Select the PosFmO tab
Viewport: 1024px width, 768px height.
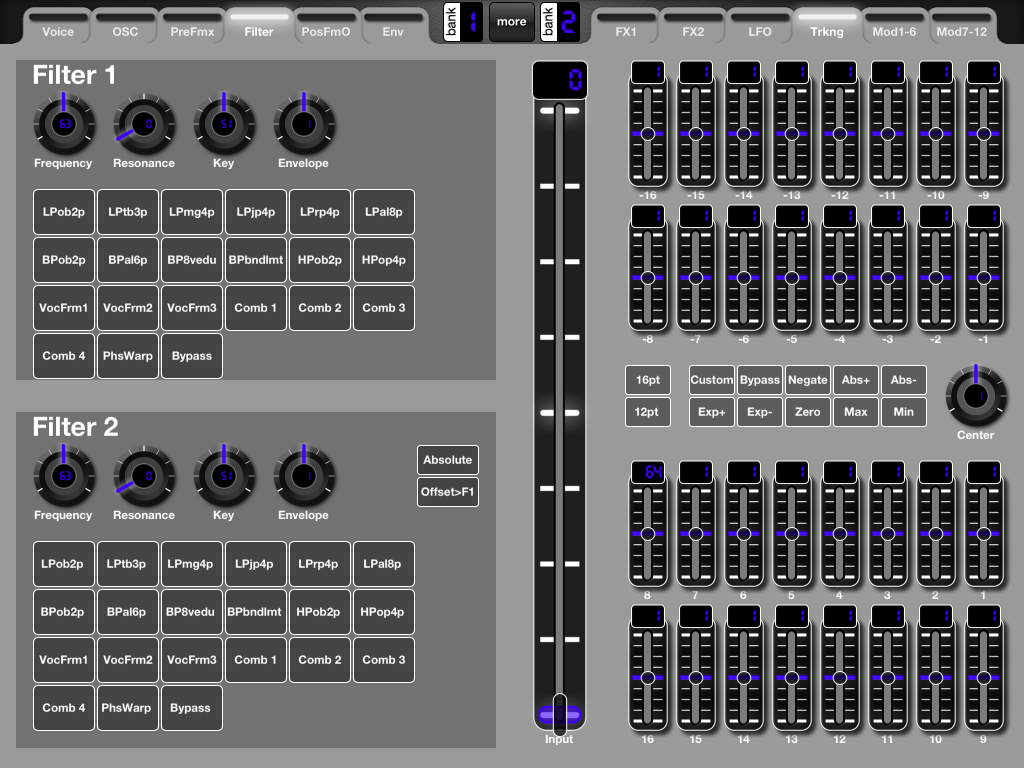pos(326,26)
